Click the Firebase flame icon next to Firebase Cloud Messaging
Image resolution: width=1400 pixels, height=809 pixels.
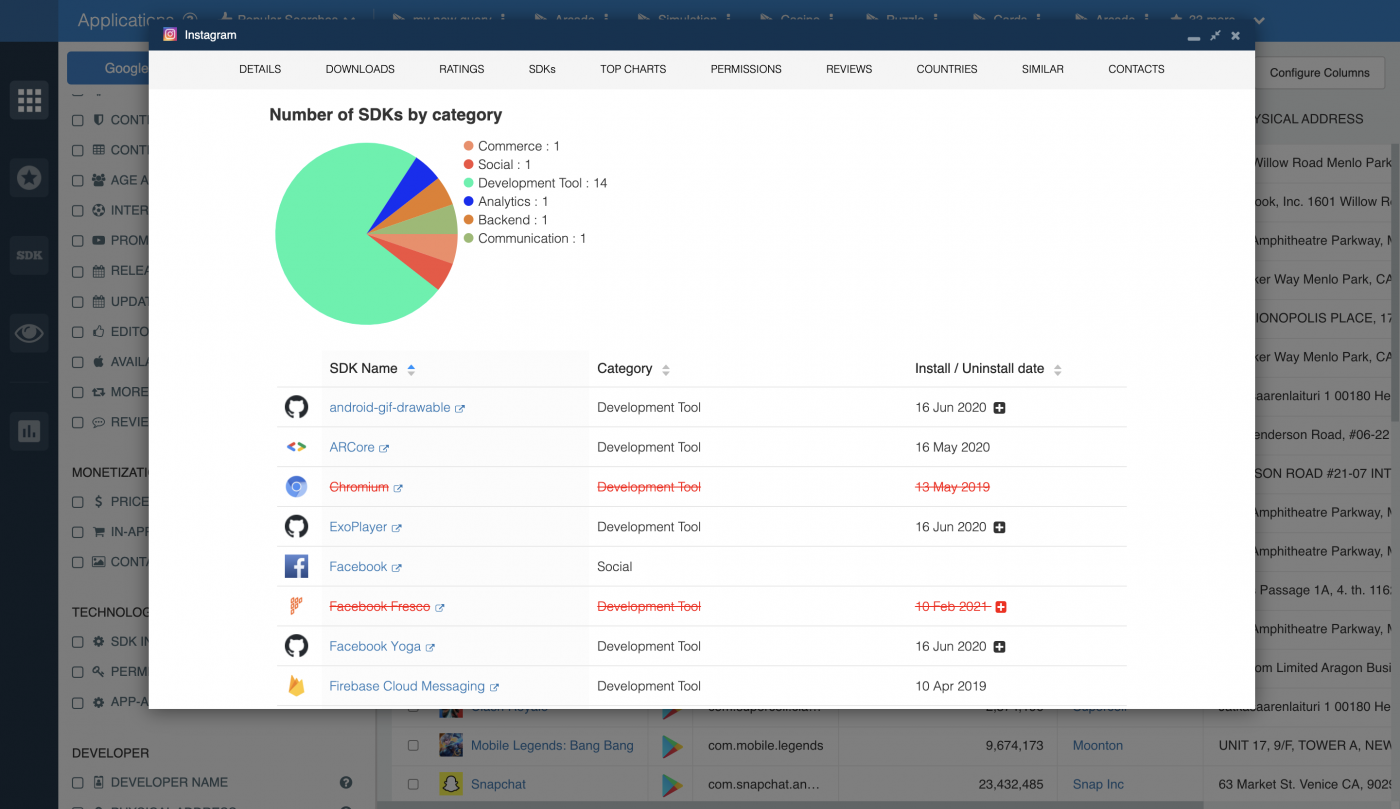[x=297, y=686]
